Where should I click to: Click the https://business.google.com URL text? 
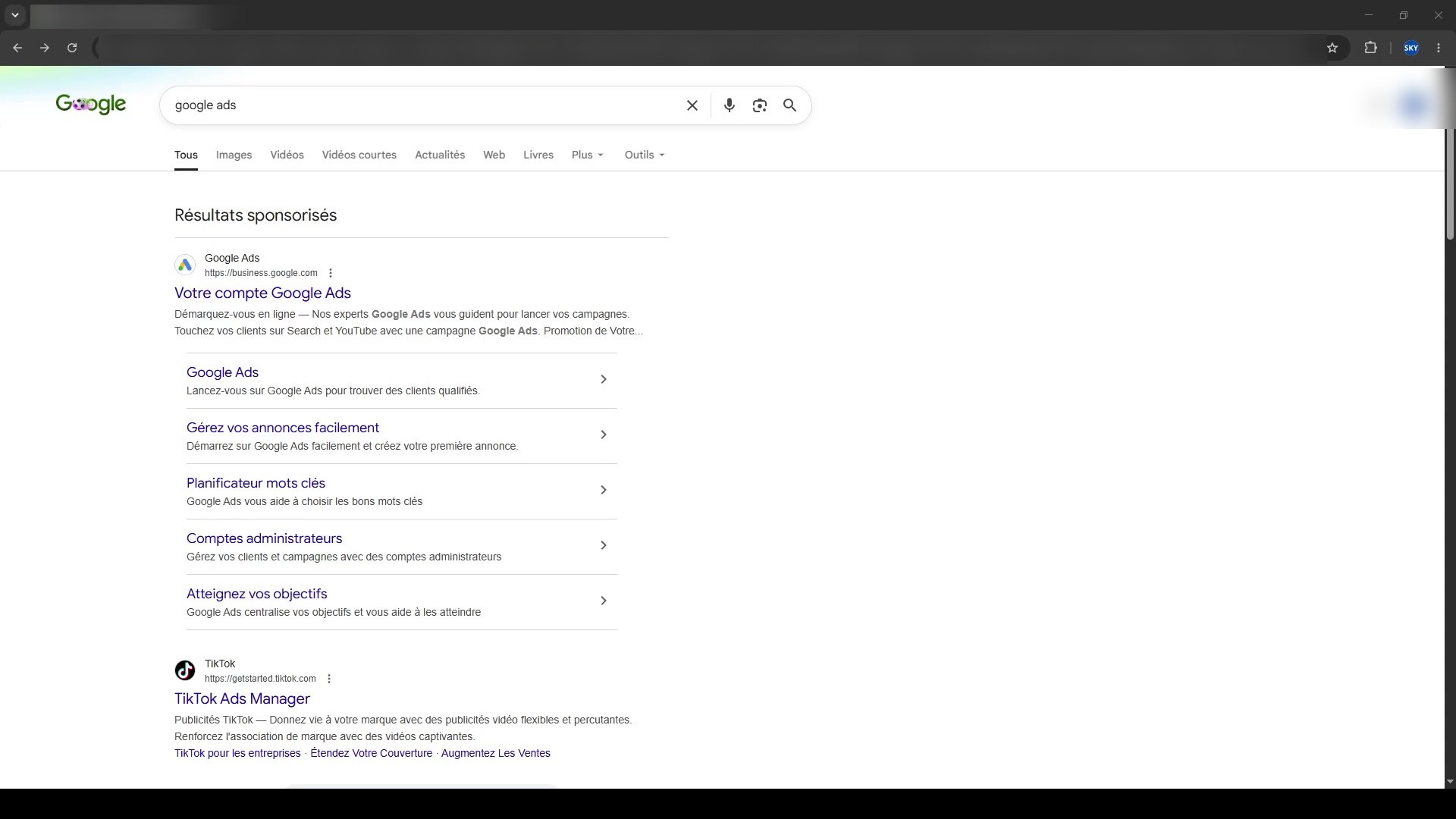point(261,273)
